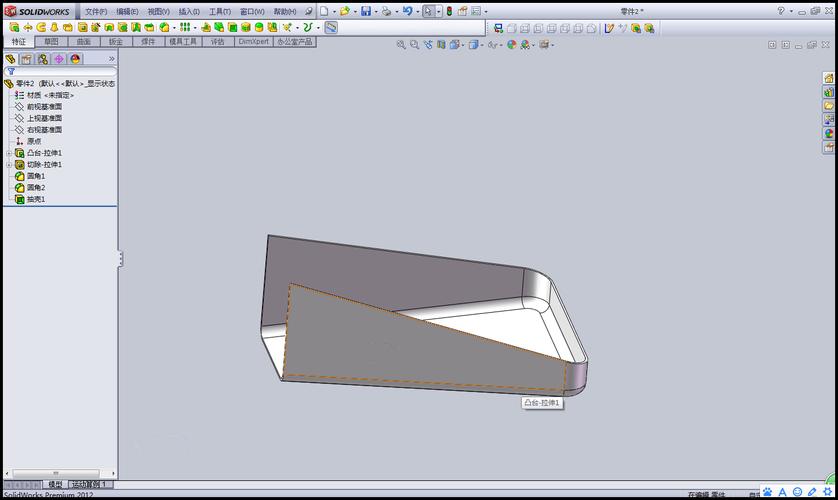Switch to the 焊件 command tab

148,42
